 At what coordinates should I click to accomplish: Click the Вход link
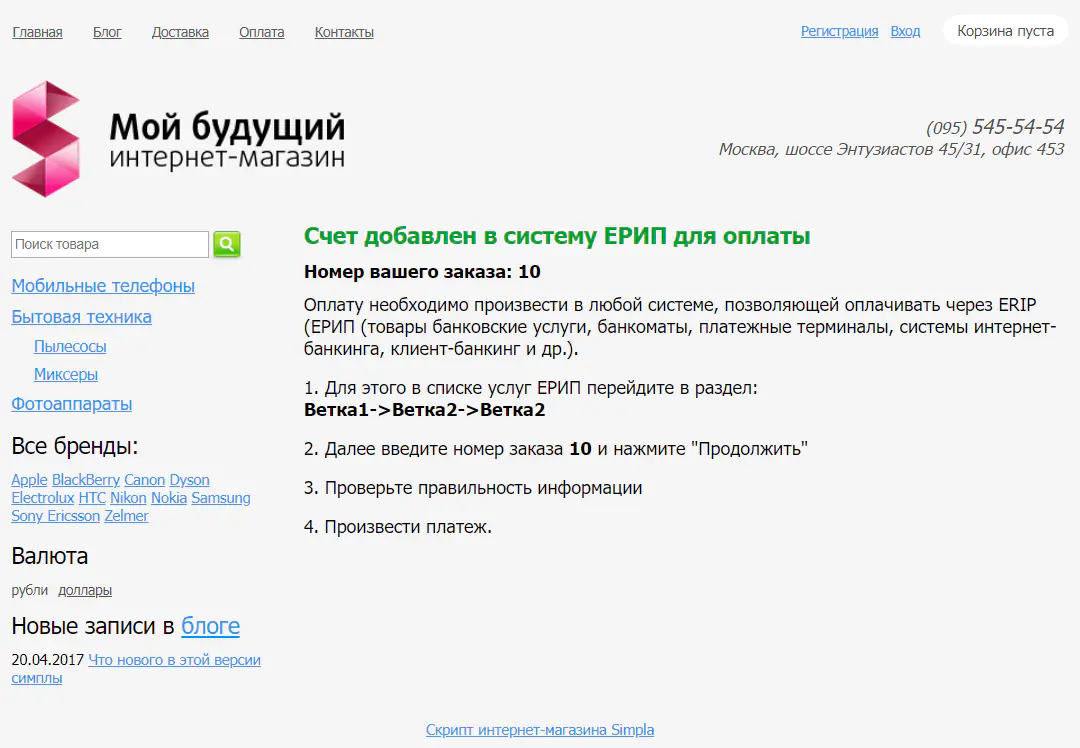tap(905, 31)
